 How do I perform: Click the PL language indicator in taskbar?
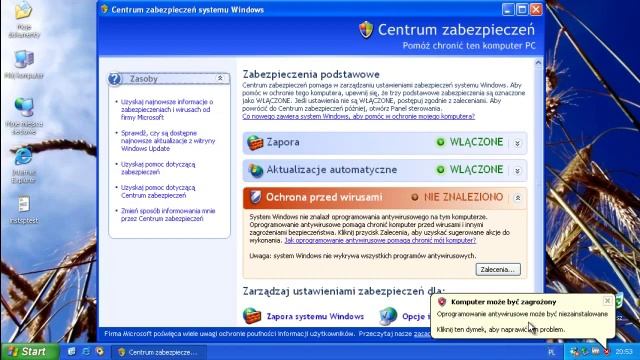pos(551,352)
